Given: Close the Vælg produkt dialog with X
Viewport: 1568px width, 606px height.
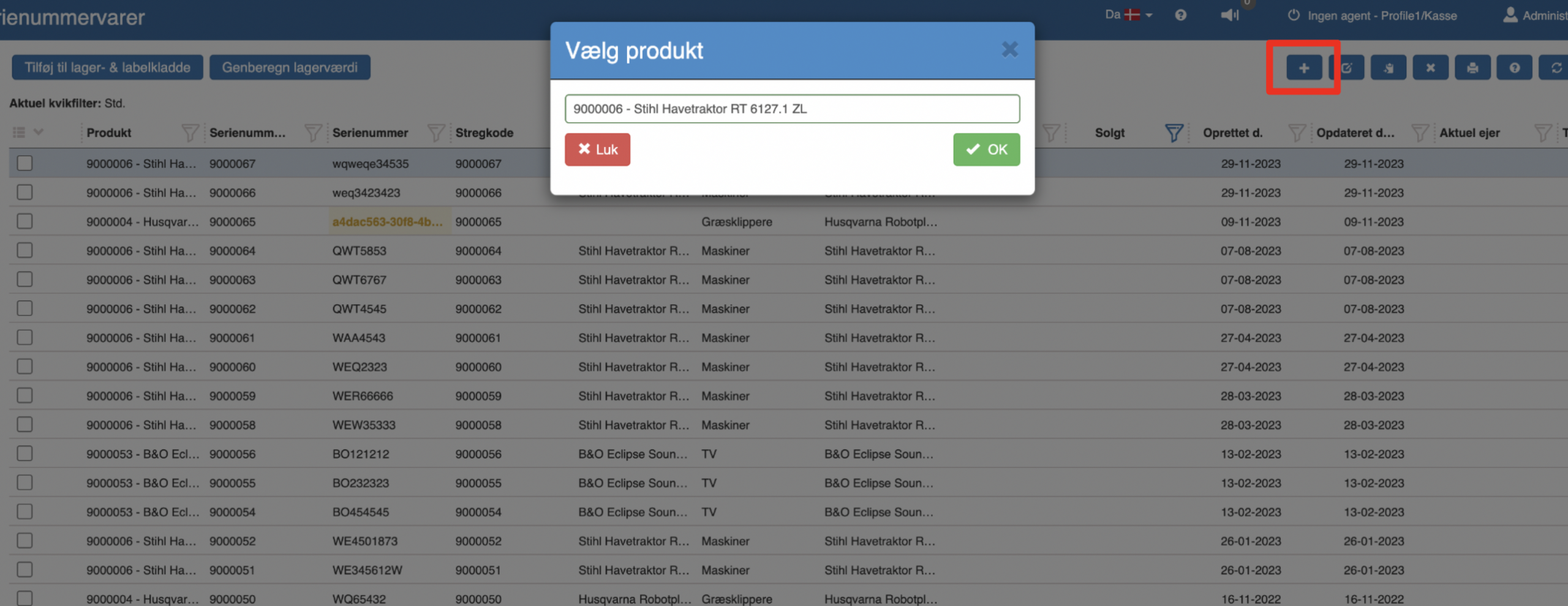Looking at the screenshot, I should pyautogui.click(x=1009, y=50).
